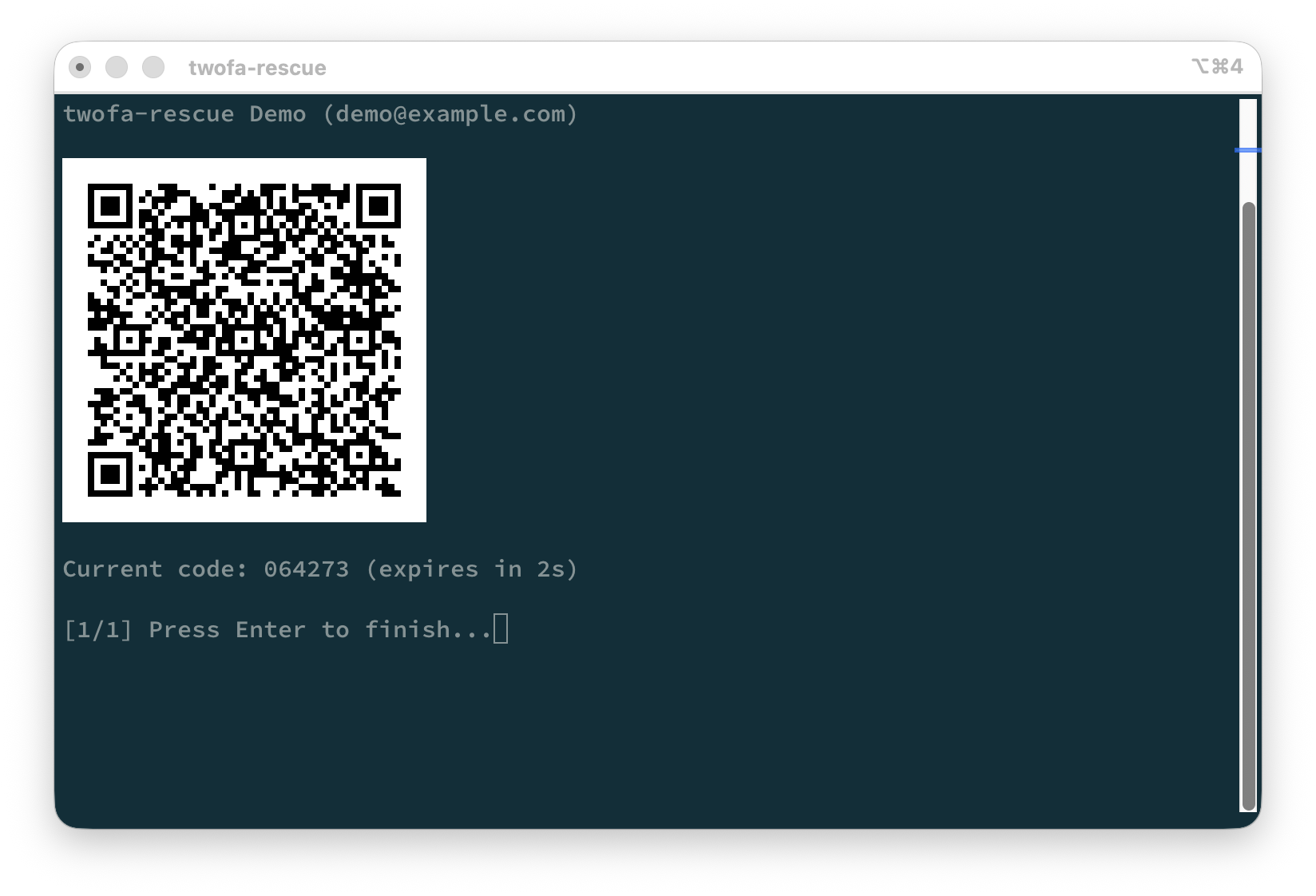Click the ⌥⌘4 shortcut indicator
This screenshot has height=896, width=1316.
tap(1217, 66)
